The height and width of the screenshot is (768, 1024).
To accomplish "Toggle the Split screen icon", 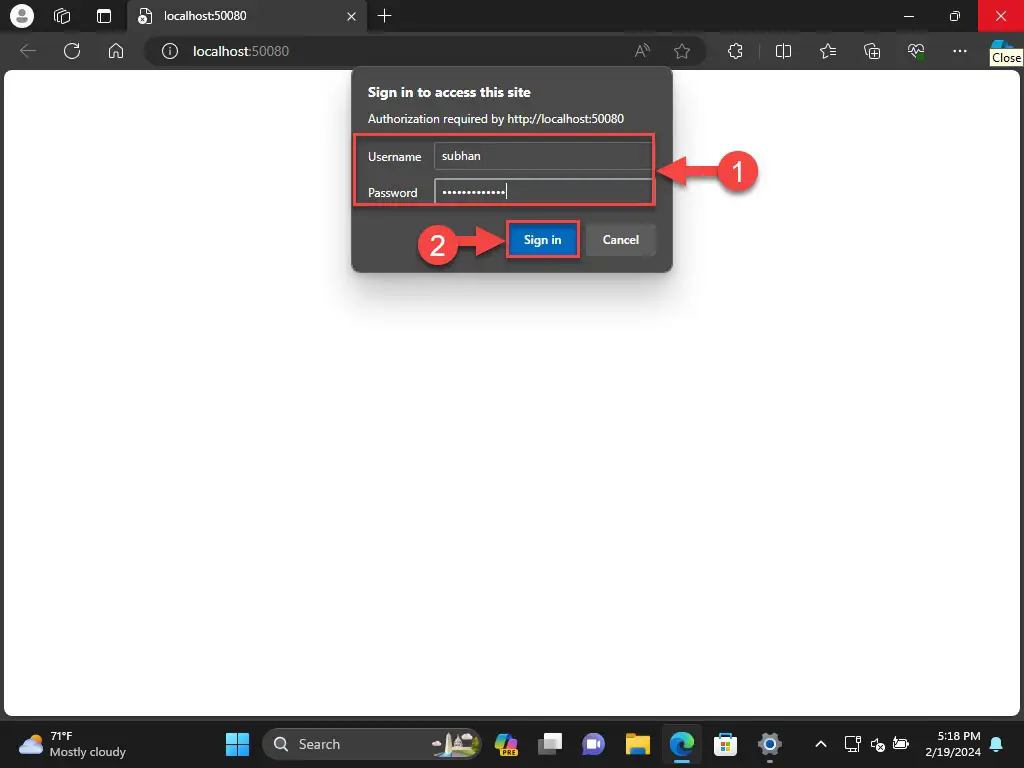I will pos(783,51).
